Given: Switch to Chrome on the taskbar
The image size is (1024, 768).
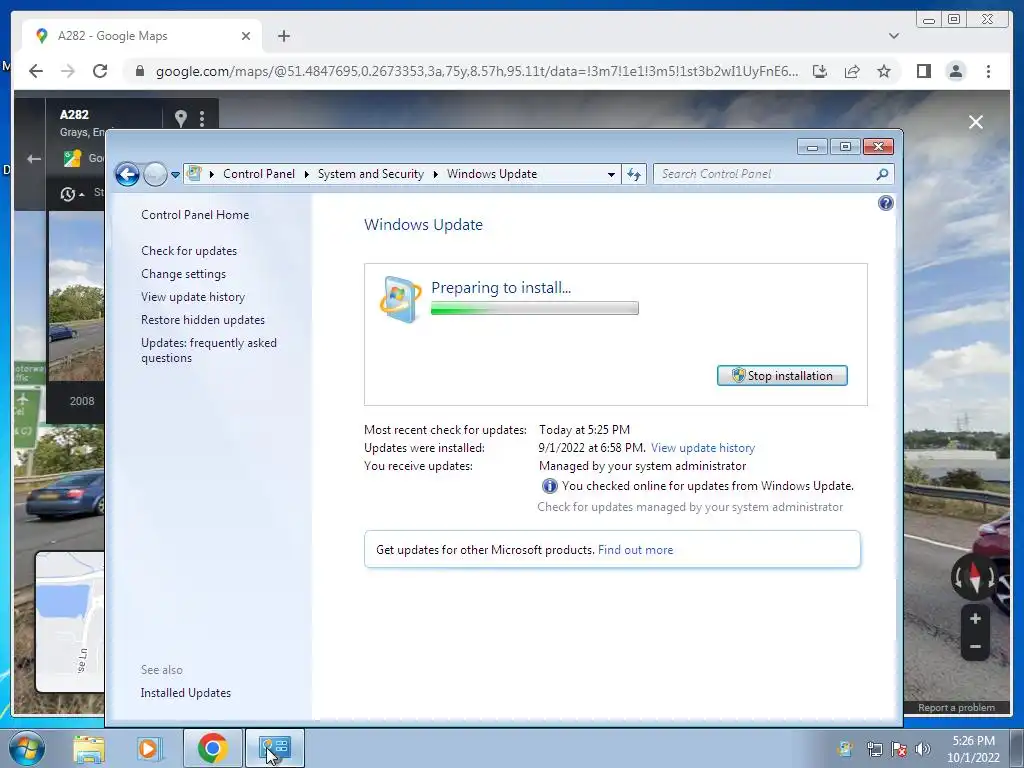Looking at the screenshot, I should [x=212, y=749].
